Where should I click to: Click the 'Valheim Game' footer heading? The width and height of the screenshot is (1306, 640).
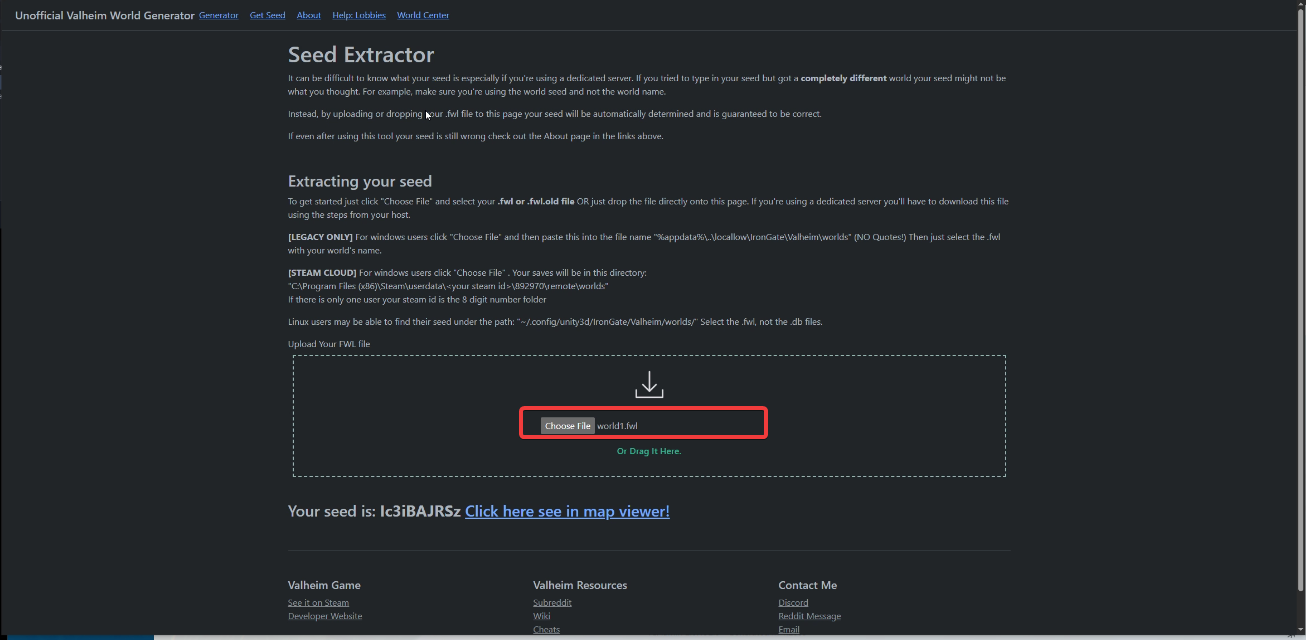pos(324,585)
